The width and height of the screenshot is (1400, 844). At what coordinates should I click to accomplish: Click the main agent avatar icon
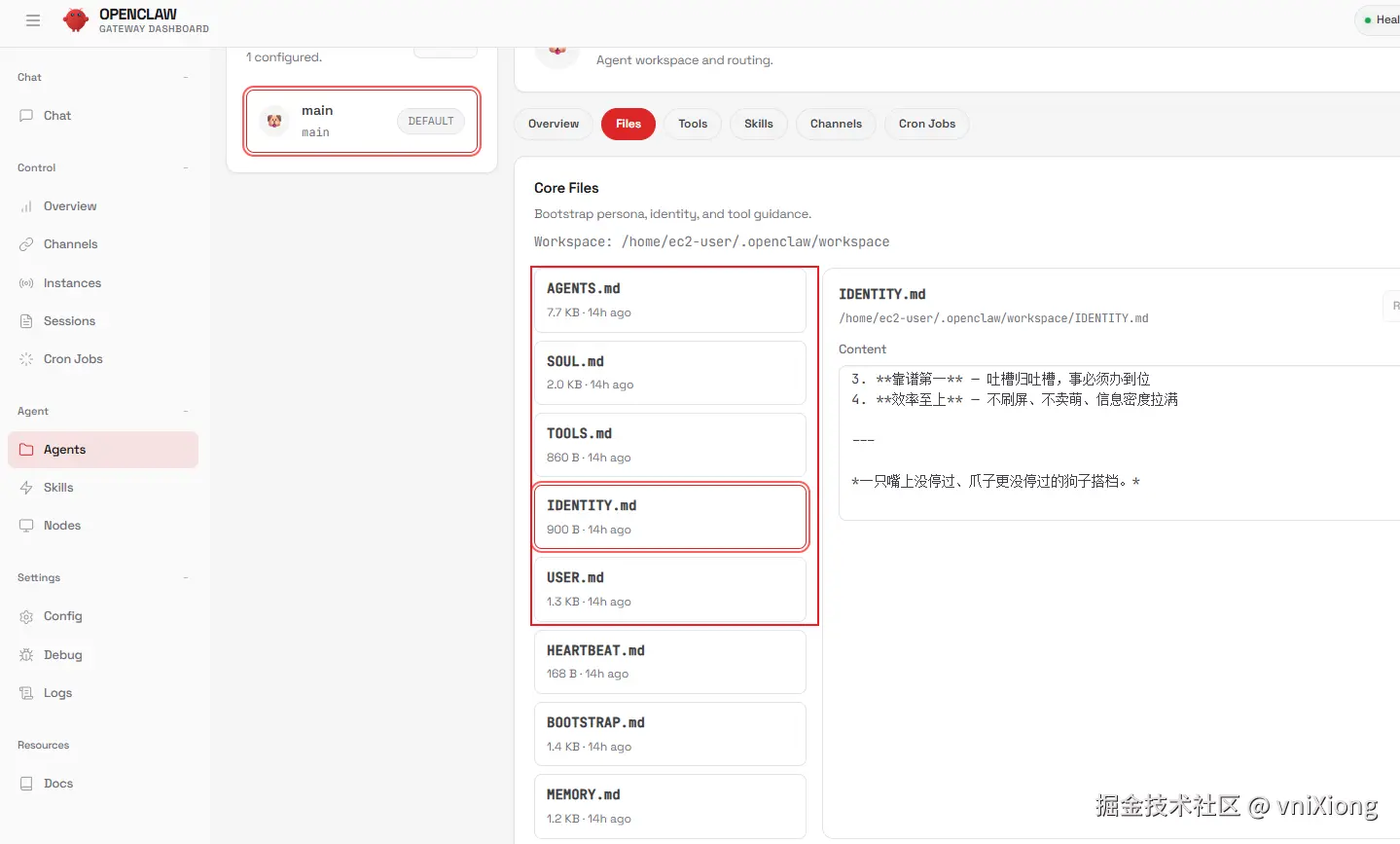tap(274, 121)
